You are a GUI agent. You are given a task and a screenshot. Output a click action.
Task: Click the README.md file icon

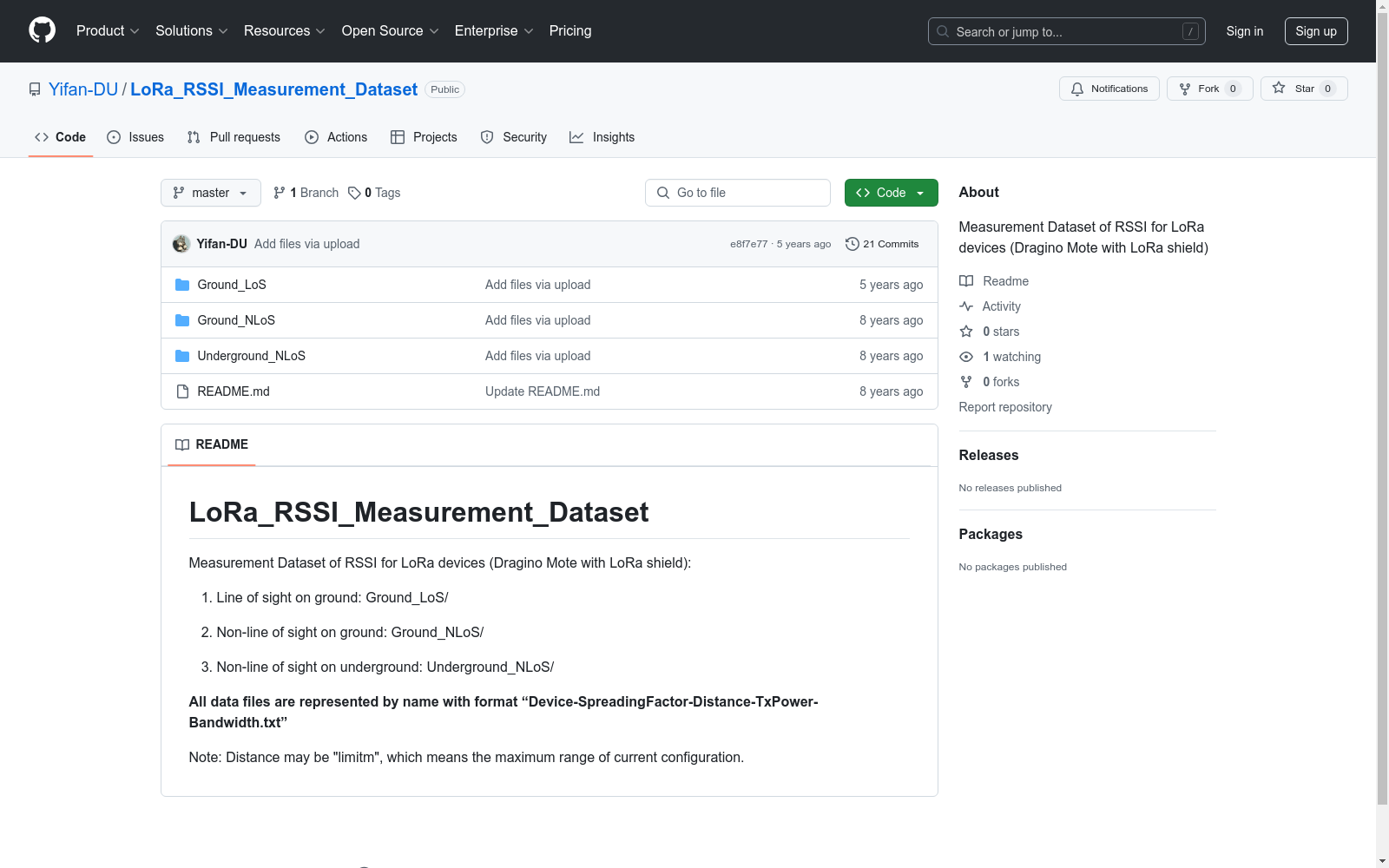182,391
